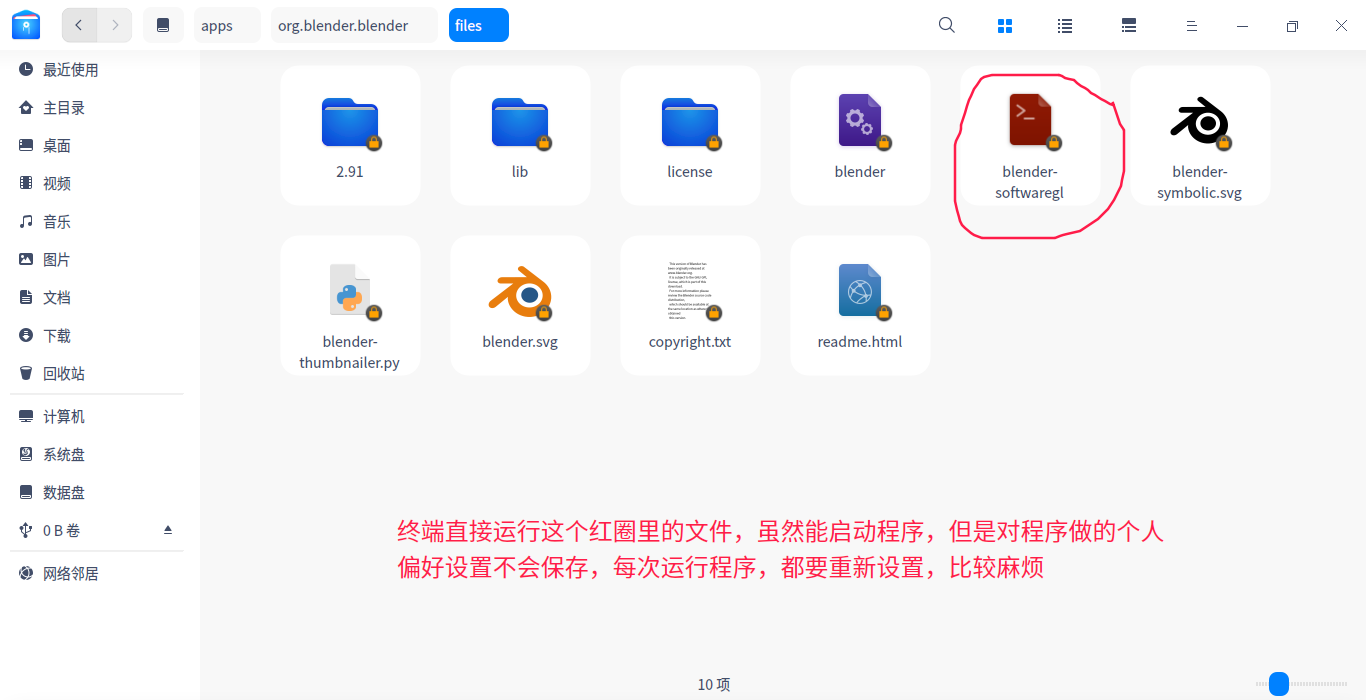Click the blender-symbolic.svg file name
The image size is (1366, 700).
pyautogui.click(x=1200, y=182)
